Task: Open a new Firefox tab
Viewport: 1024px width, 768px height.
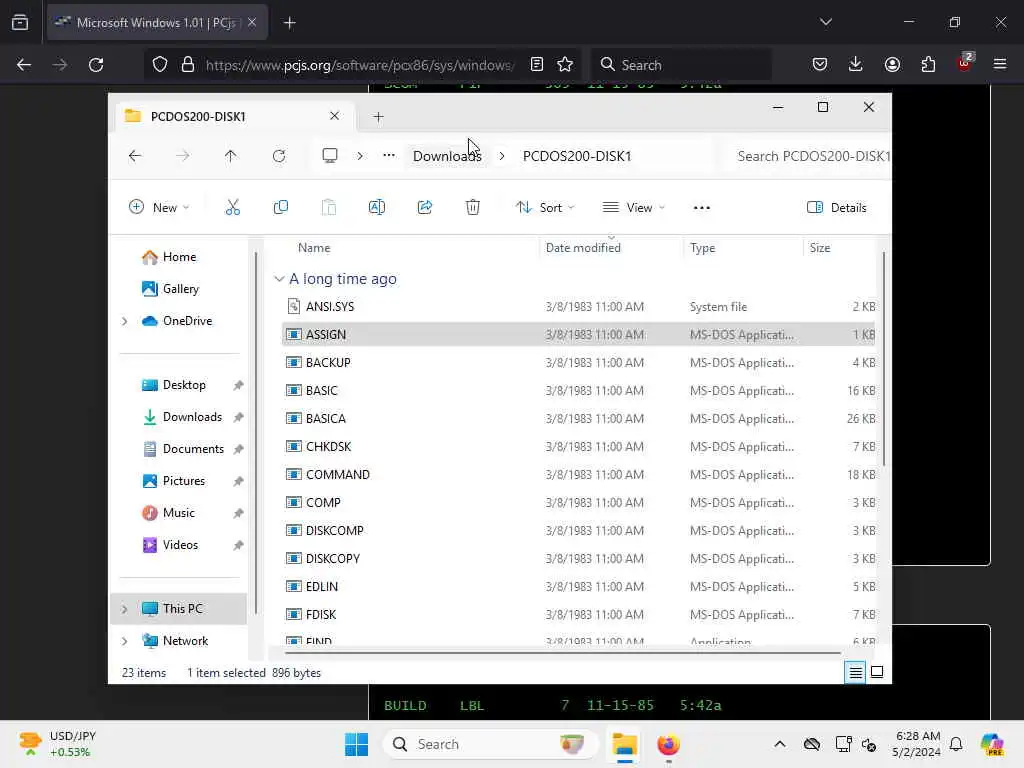Action: (289, 23)
